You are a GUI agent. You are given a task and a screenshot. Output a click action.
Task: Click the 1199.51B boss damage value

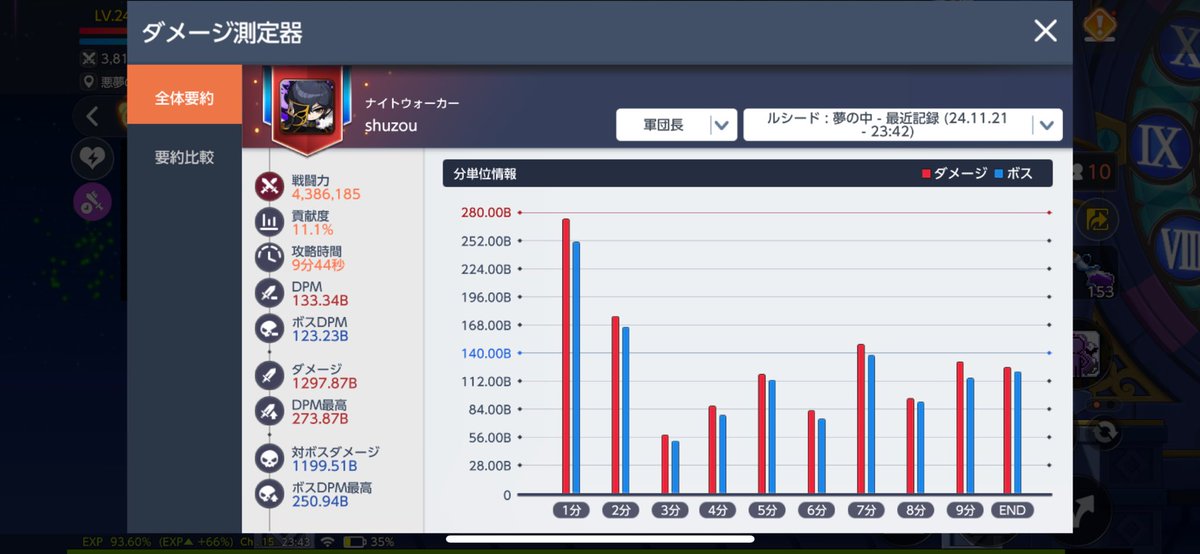[324, 465]
